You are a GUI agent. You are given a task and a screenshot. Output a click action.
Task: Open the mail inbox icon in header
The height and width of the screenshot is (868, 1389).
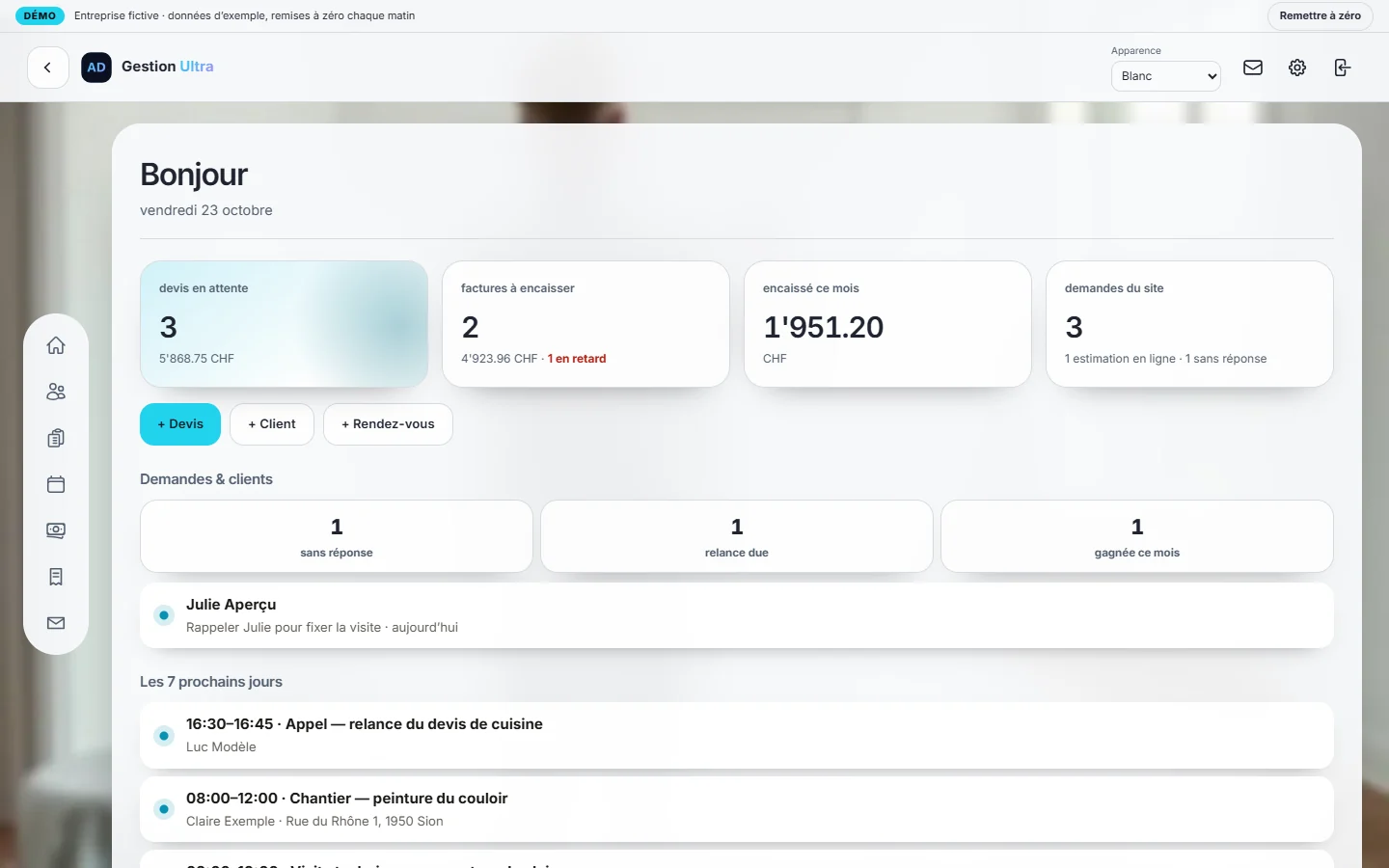1253,68
